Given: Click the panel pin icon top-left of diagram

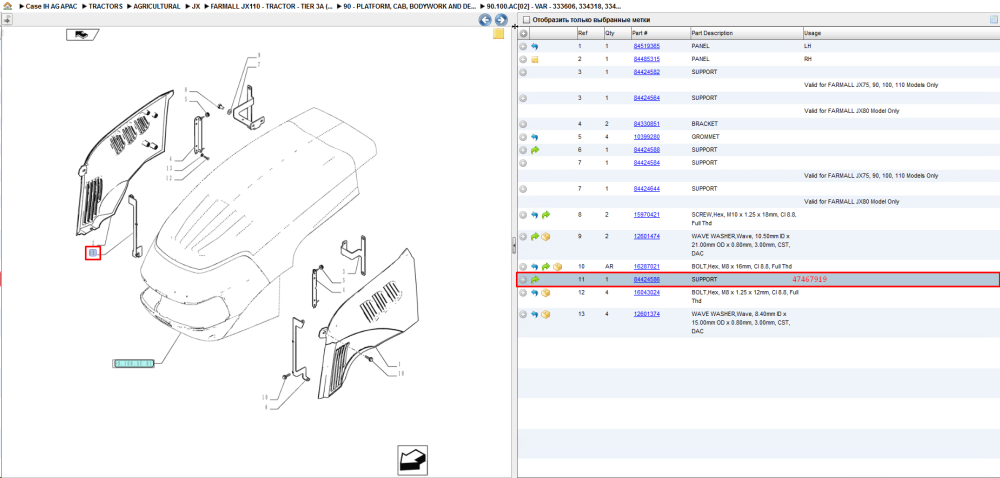Looking at the screenshot, I should [6, 20].
